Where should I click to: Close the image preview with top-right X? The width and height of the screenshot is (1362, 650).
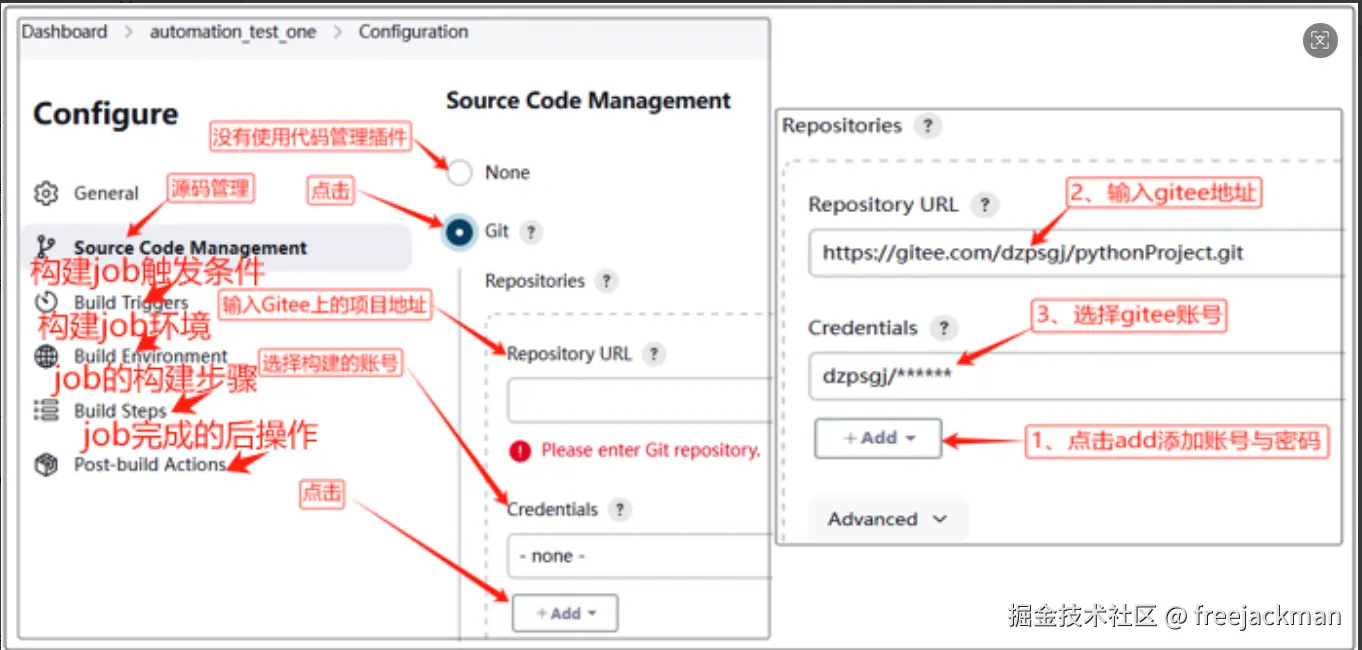click(x=1320, y=40)
